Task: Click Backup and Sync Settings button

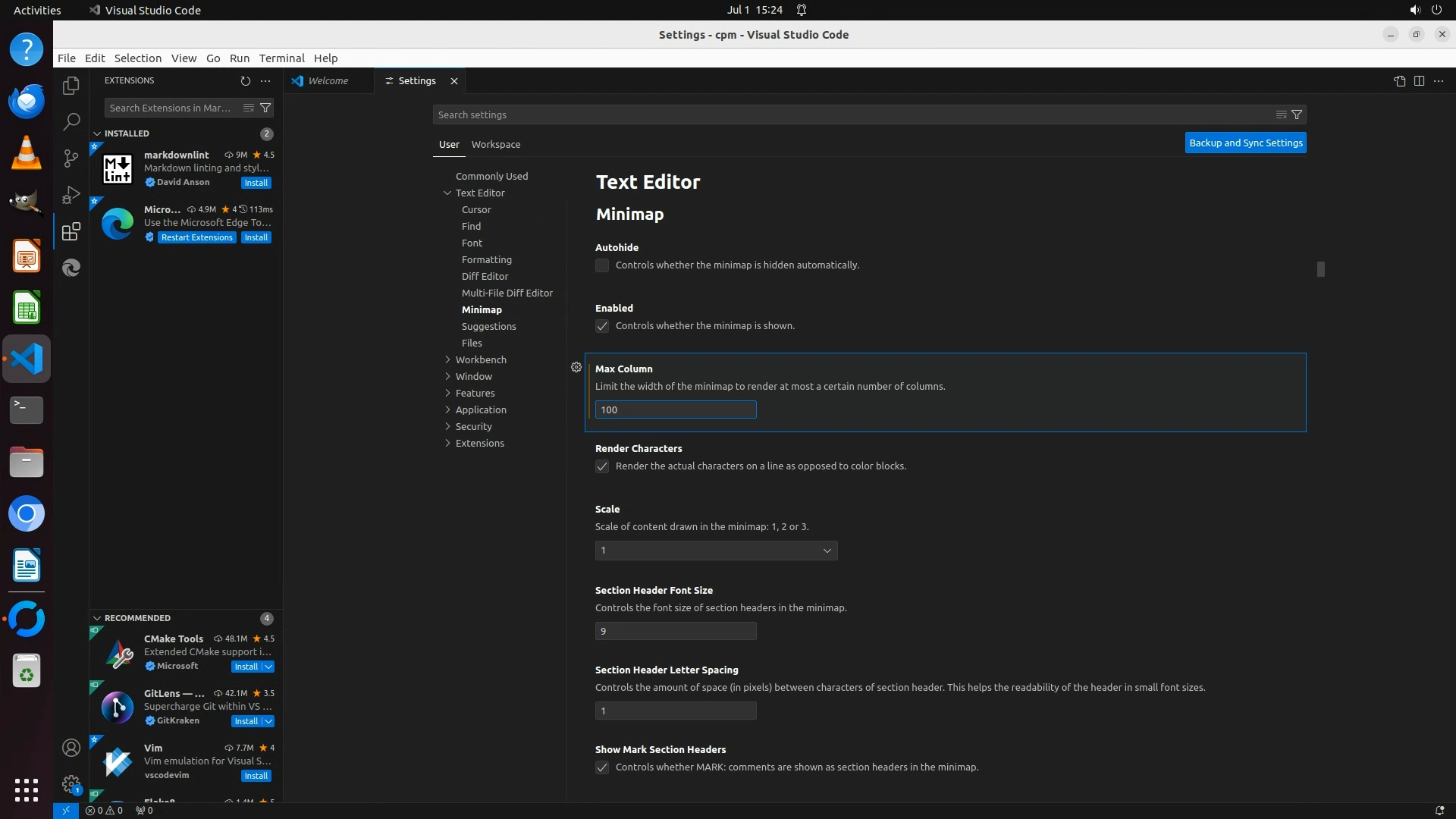Action: click(1245, 143)
